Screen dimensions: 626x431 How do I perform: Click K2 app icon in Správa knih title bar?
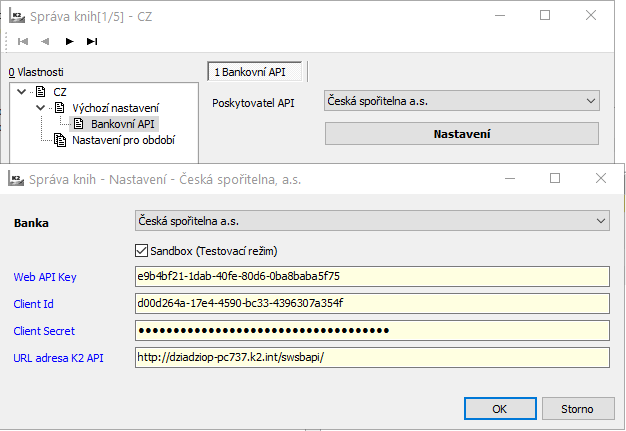click(16, 17)
